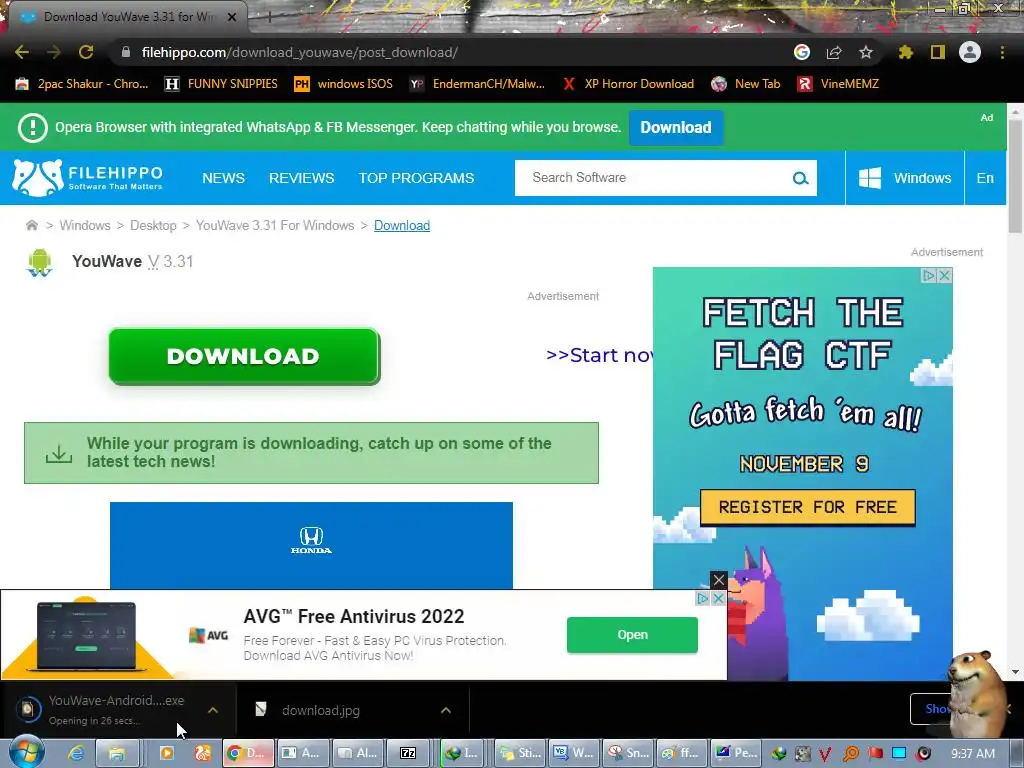Close the AVG ad via its X icon
The image size is (1024, 768).
point(718,598)
